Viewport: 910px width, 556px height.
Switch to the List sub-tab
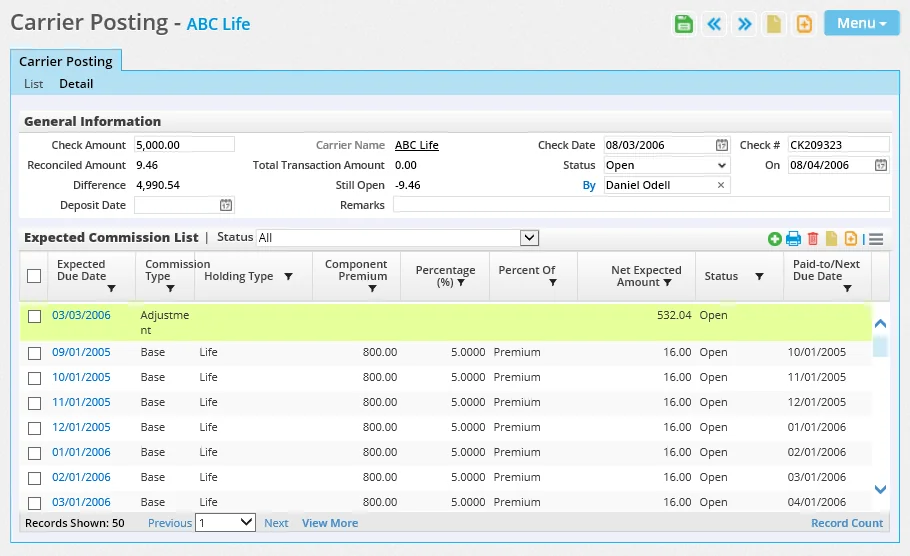(34, 84)
